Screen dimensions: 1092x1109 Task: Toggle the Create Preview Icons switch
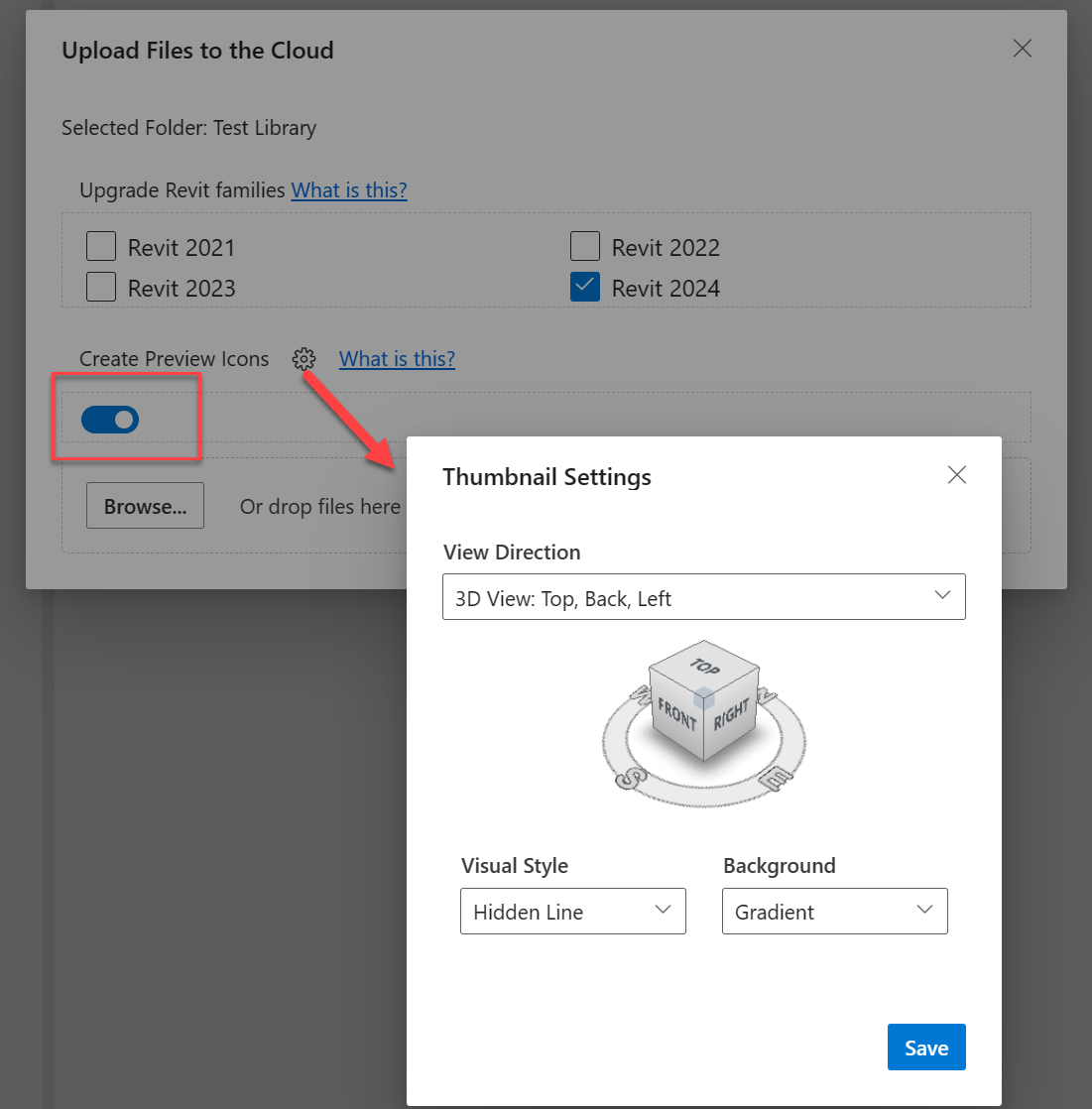pos(110,420)
